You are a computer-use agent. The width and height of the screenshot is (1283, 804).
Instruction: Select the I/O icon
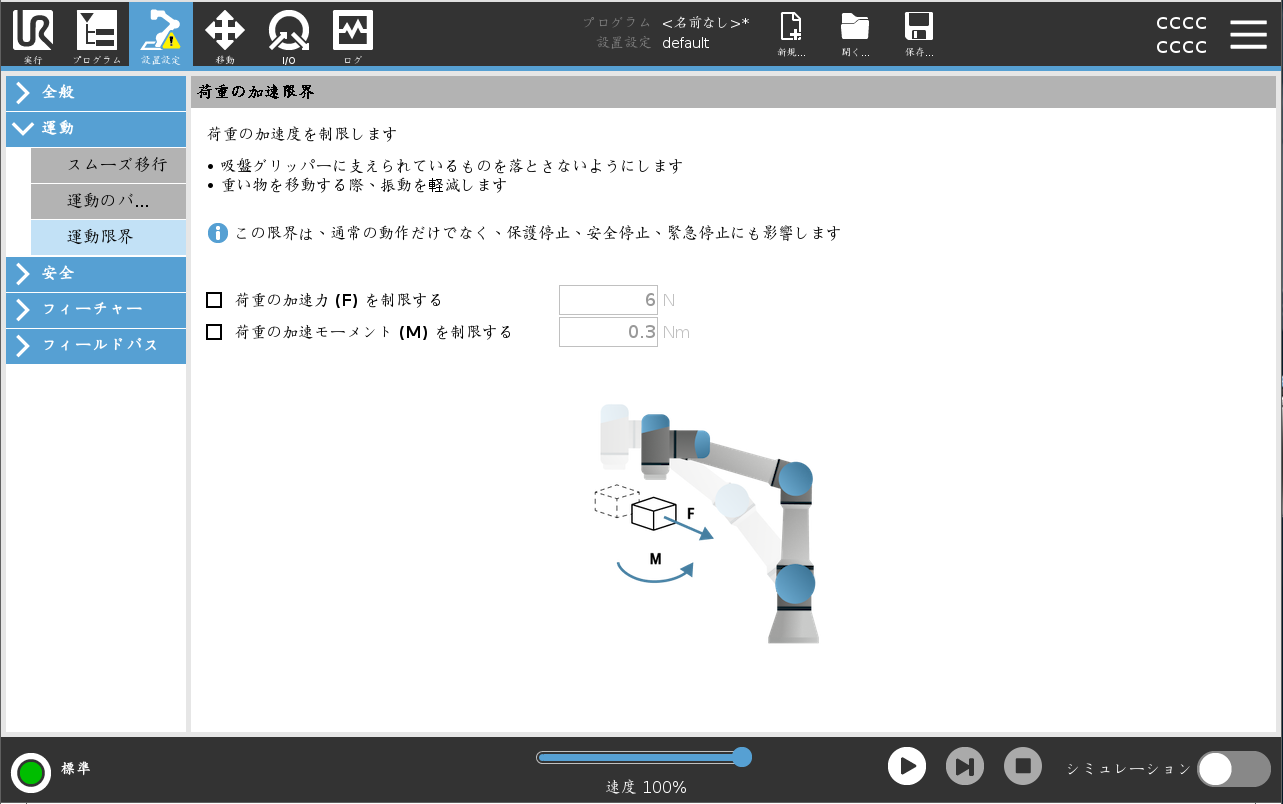(287, 34)
